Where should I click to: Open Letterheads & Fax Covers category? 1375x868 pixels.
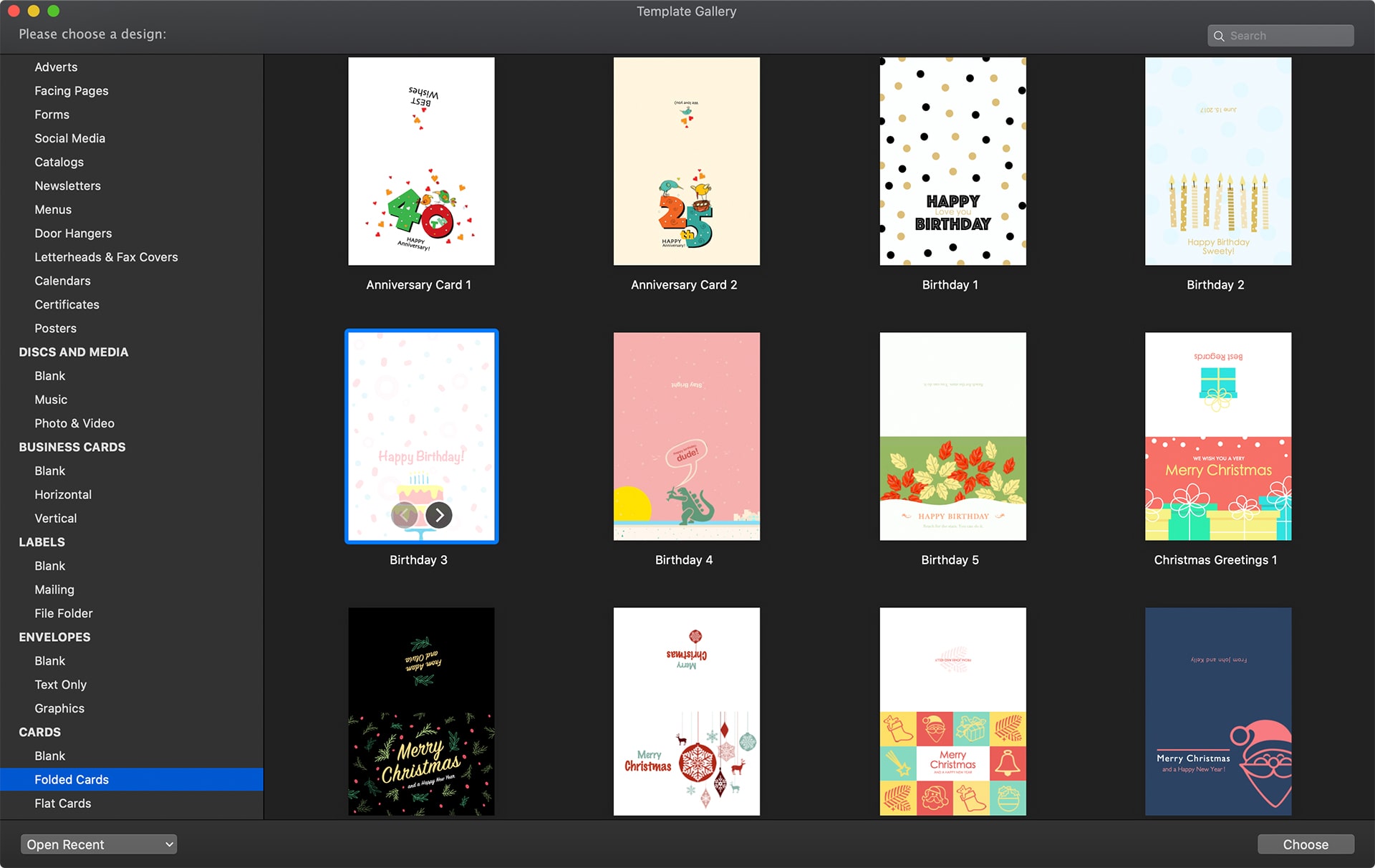tap(106, 257)
